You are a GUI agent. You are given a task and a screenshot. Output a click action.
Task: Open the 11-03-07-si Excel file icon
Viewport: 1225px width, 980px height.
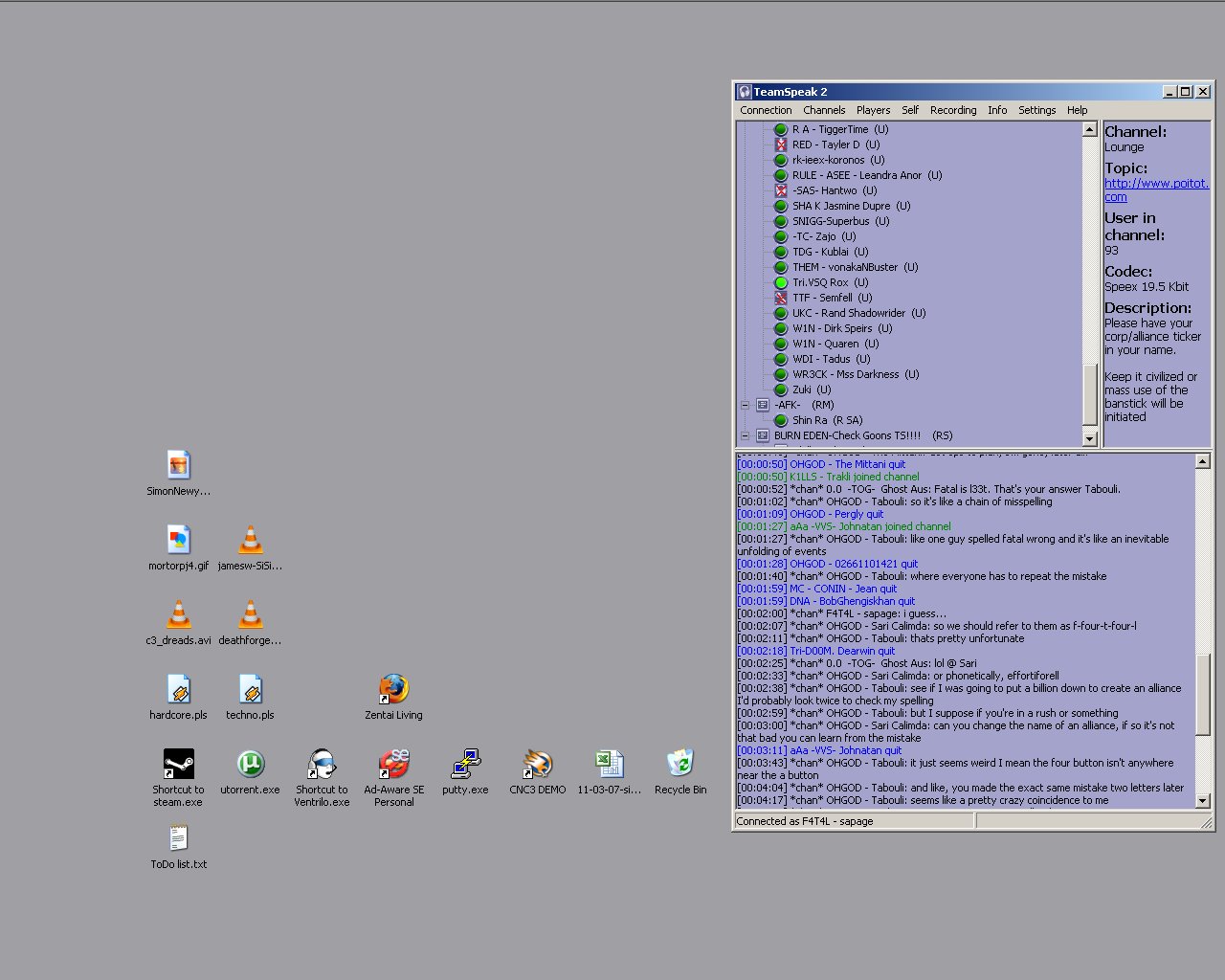point(609,764)
